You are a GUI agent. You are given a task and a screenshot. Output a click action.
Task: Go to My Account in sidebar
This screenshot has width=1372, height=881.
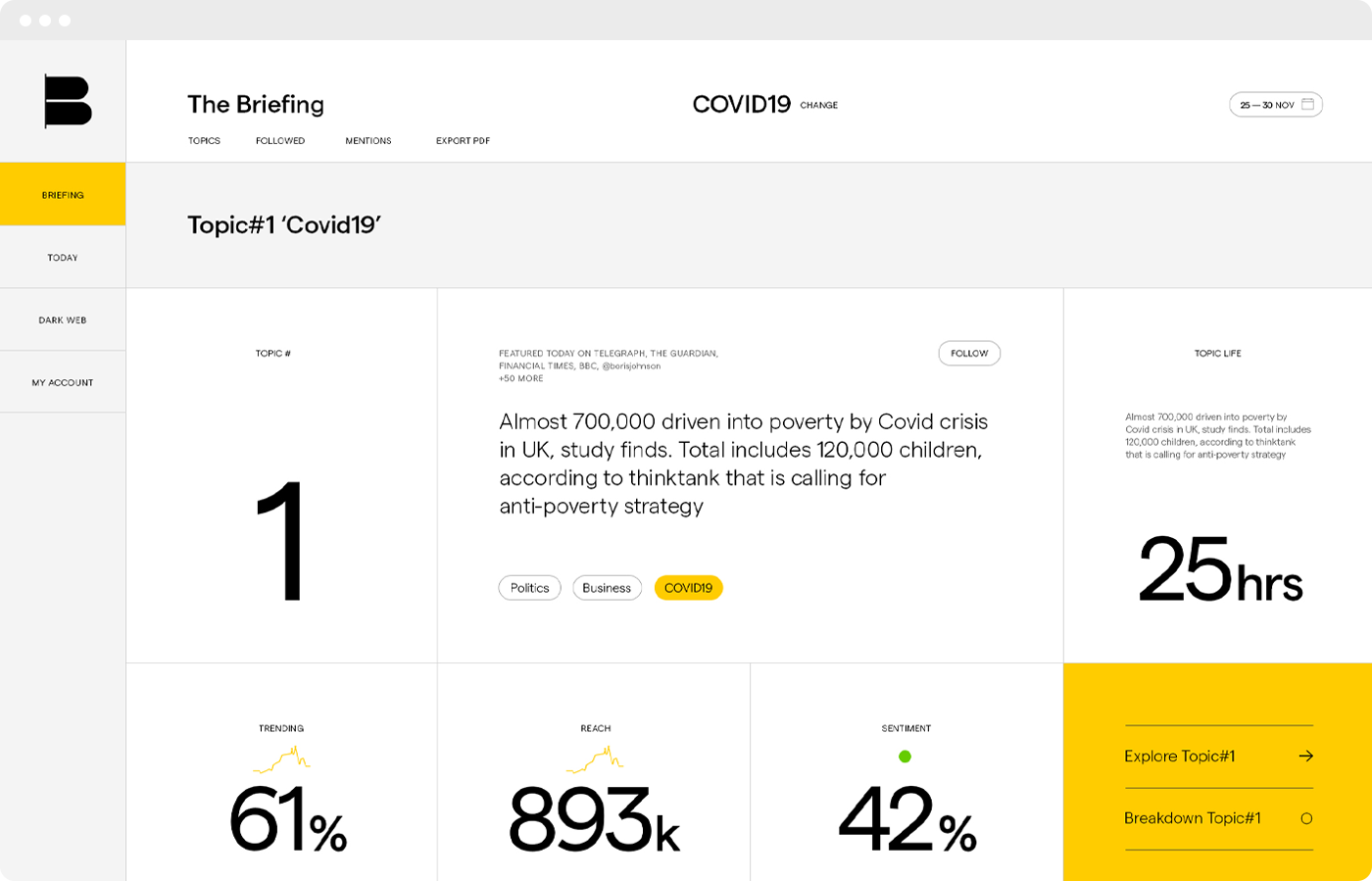(63, 383)
